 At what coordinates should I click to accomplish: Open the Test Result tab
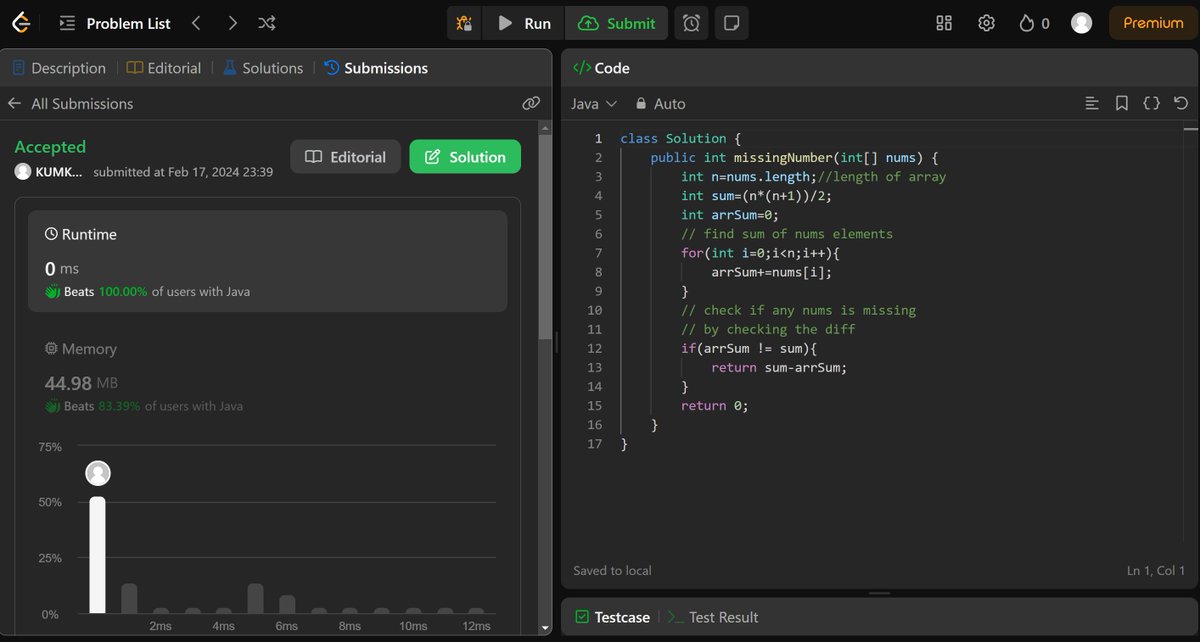[713, 617]
